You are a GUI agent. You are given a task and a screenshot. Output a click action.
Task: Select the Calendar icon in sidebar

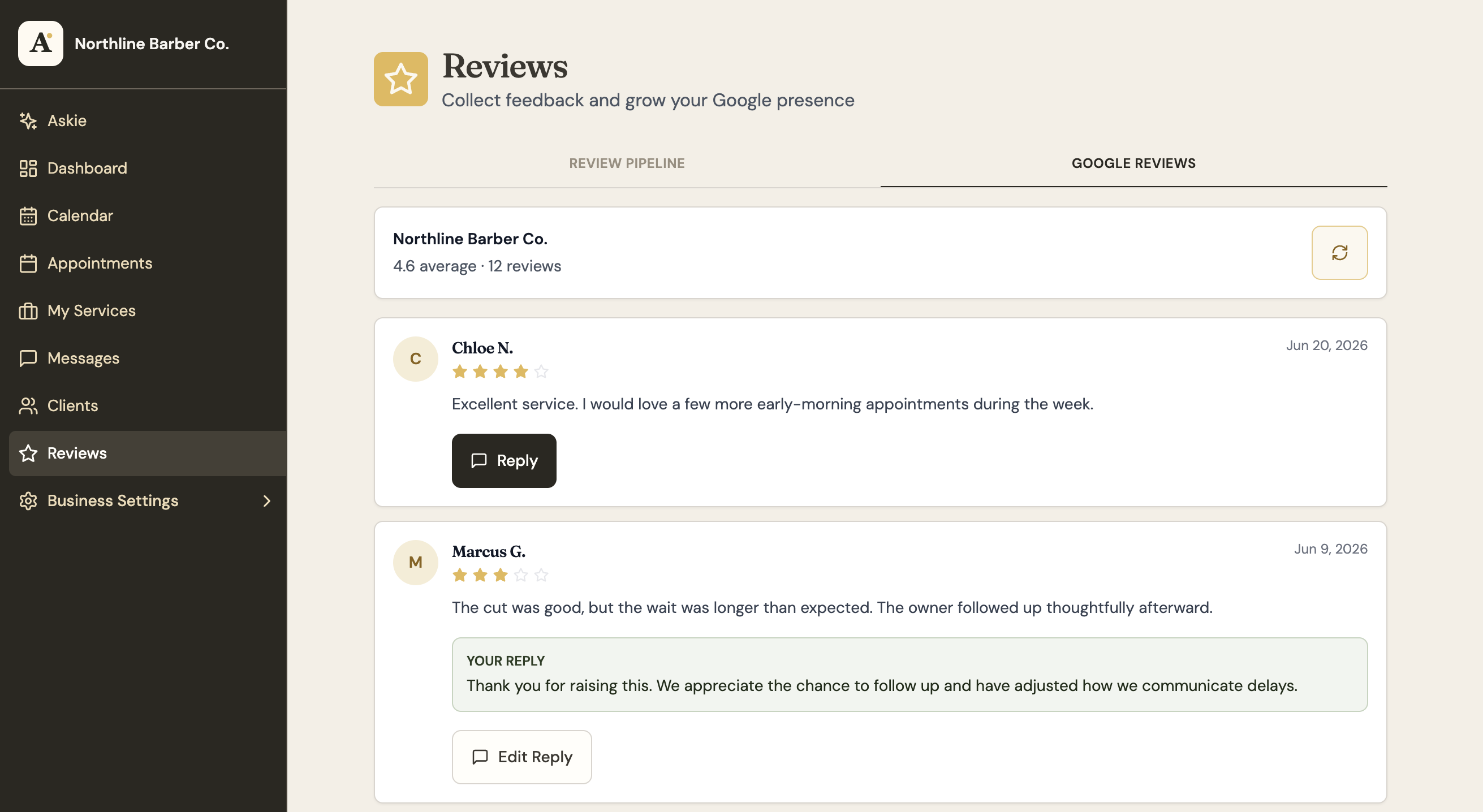28,216
